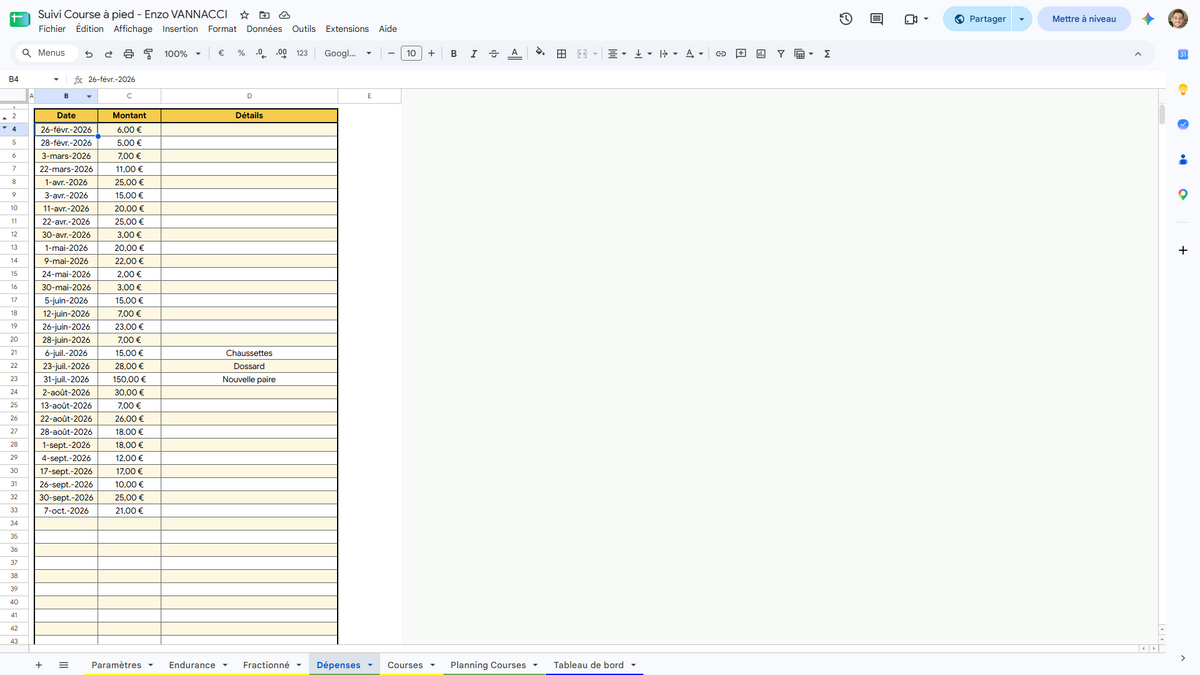The width and height of the screenshot is (1200, 675).
Task: Show the all sheets list
Action: [x=64, y=665]
